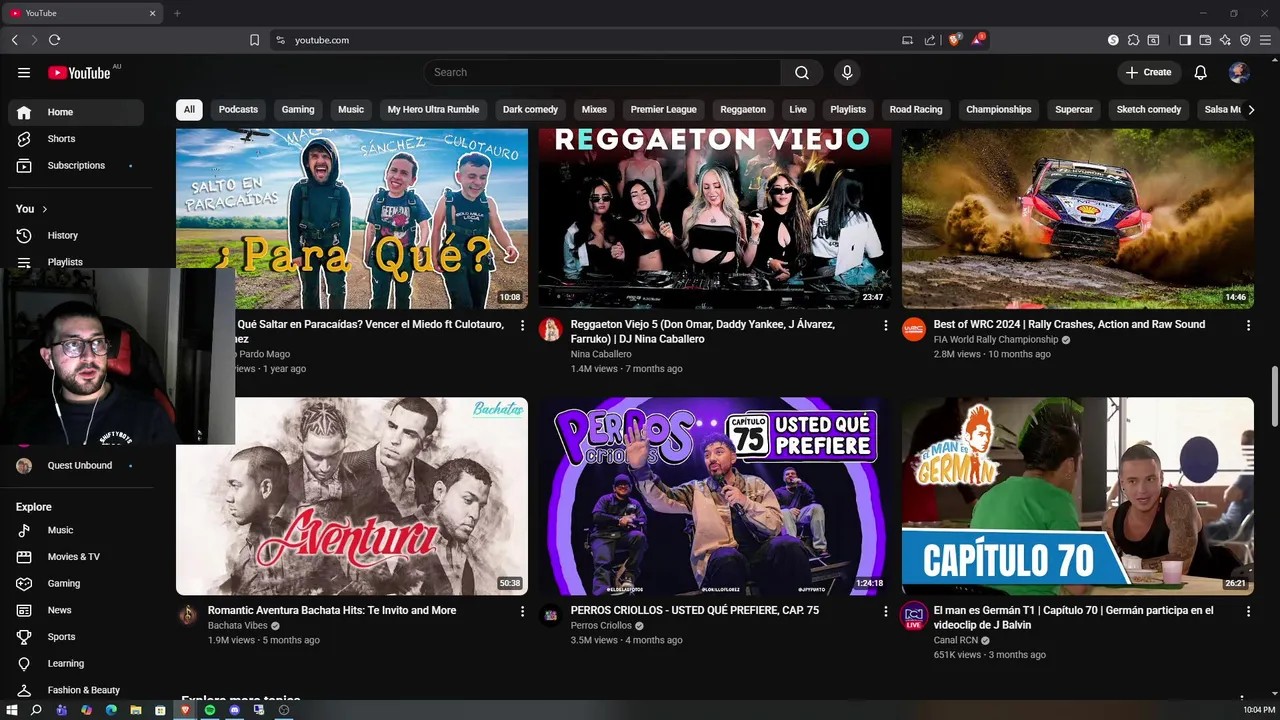Open more options for Best of WRC 2024
Screen dimensions: 1280x720
(x=1248, y=325)
